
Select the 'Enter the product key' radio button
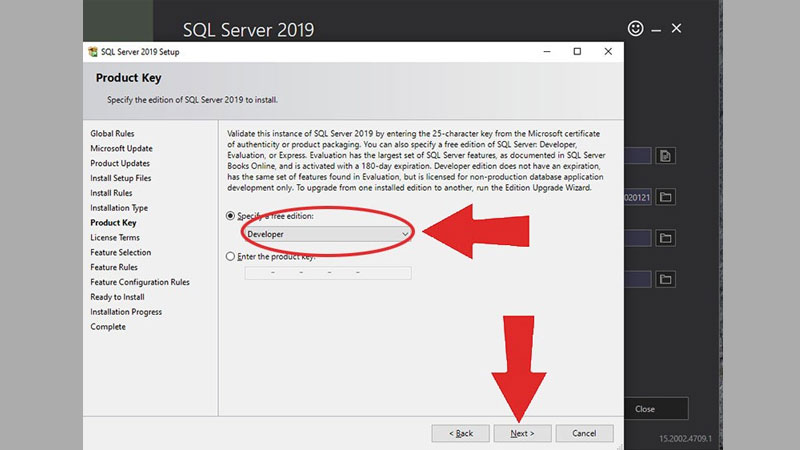[x=231, y=256]
